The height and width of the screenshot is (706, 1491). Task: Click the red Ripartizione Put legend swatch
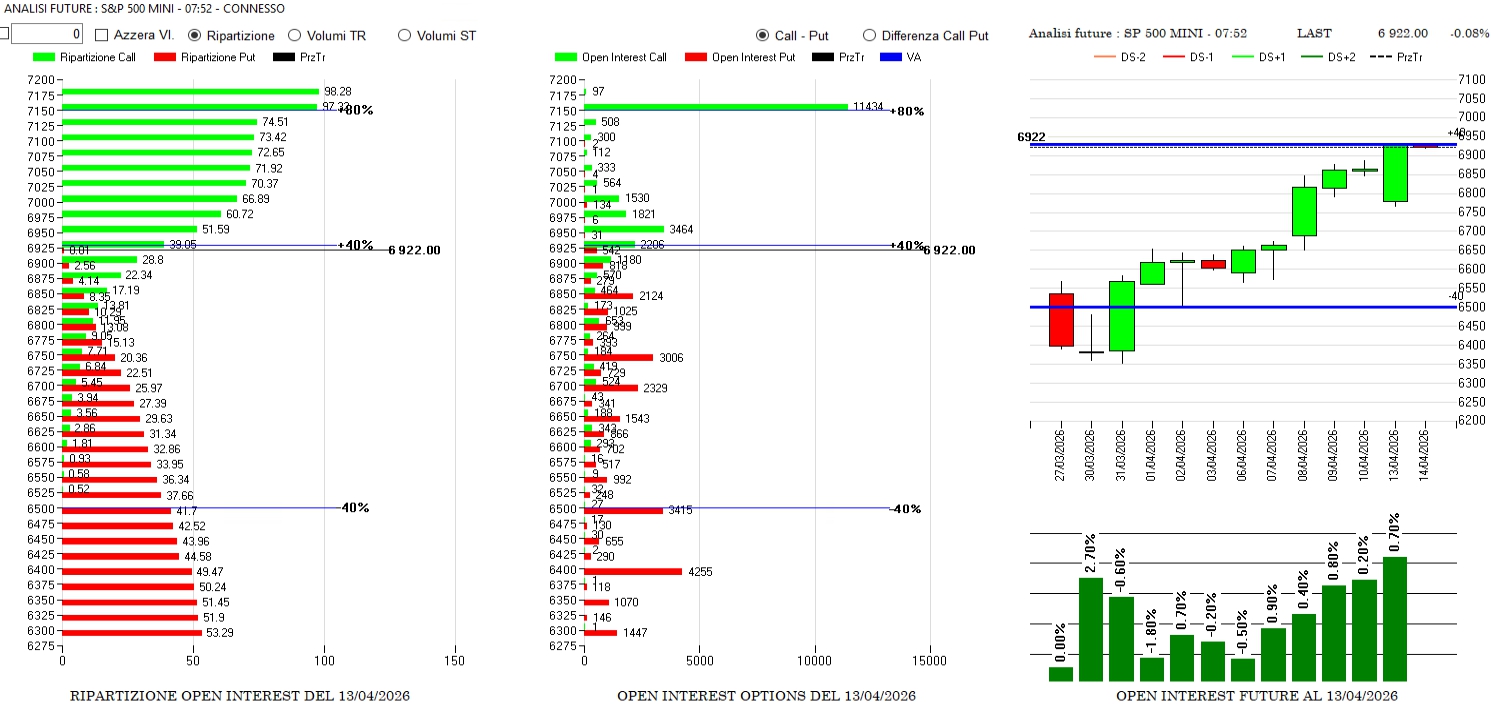tap(166, 57)
